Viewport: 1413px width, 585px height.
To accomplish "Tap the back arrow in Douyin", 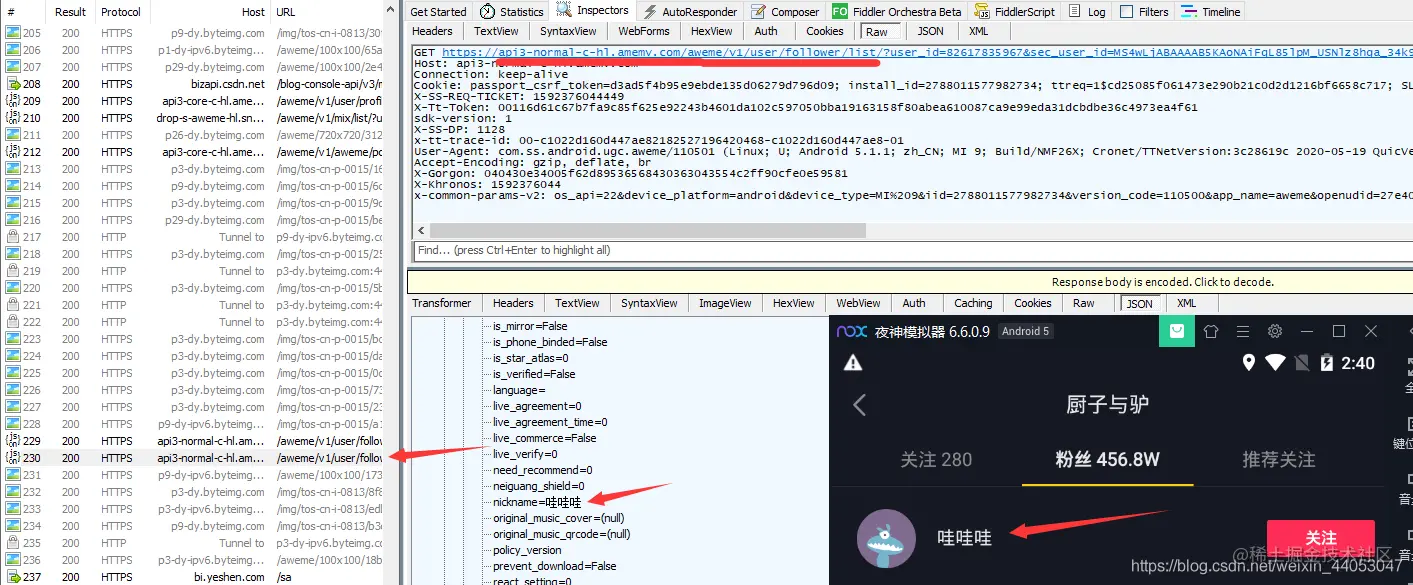I will 859,404.
